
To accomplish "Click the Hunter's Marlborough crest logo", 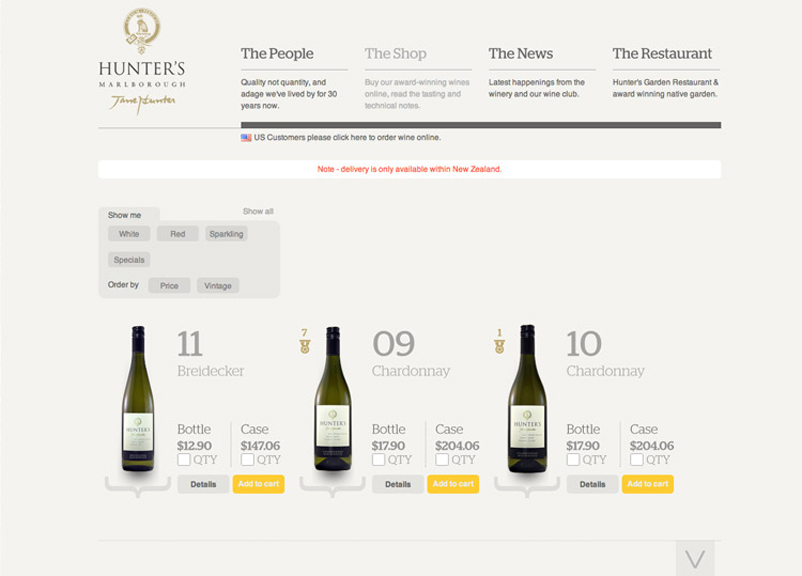I will pos(141,31).
